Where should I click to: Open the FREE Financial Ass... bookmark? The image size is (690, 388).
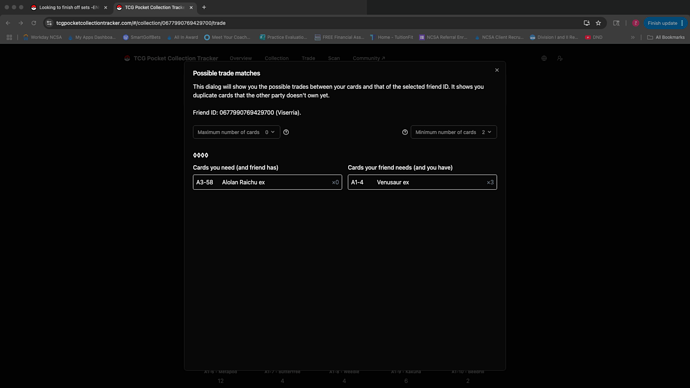coord(339,37)
